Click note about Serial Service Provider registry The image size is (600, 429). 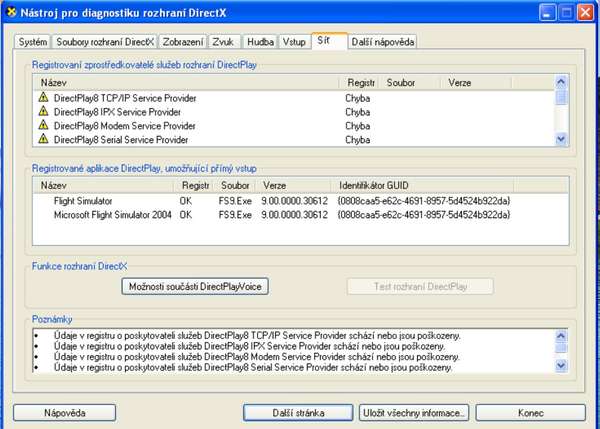(253, 367)
